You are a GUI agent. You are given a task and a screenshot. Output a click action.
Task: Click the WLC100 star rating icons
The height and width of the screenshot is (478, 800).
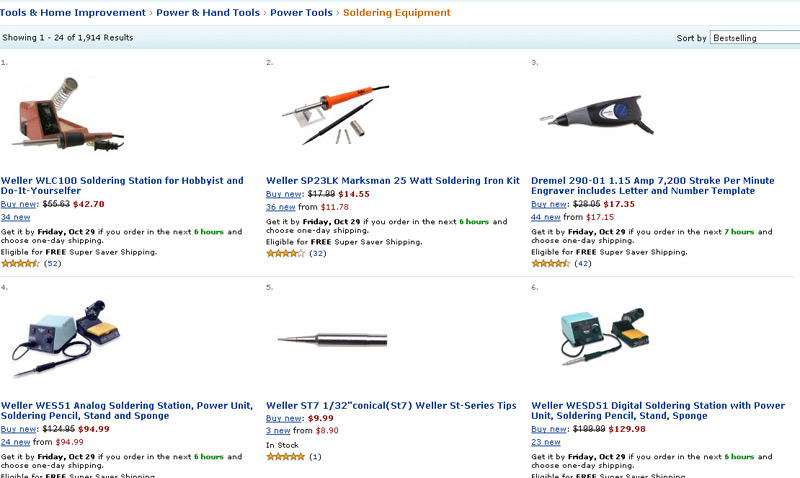20,264
